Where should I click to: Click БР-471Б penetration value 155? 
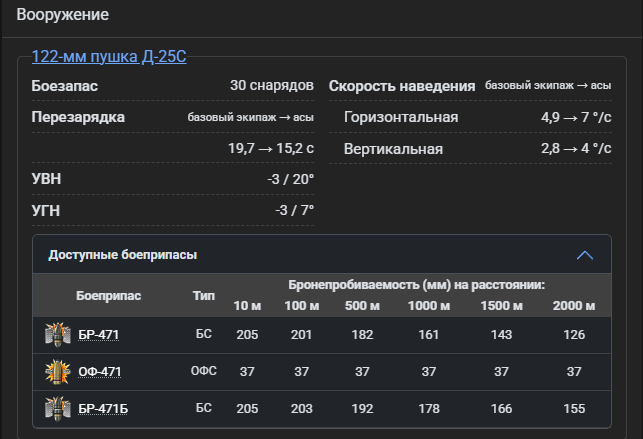[574, 409]
